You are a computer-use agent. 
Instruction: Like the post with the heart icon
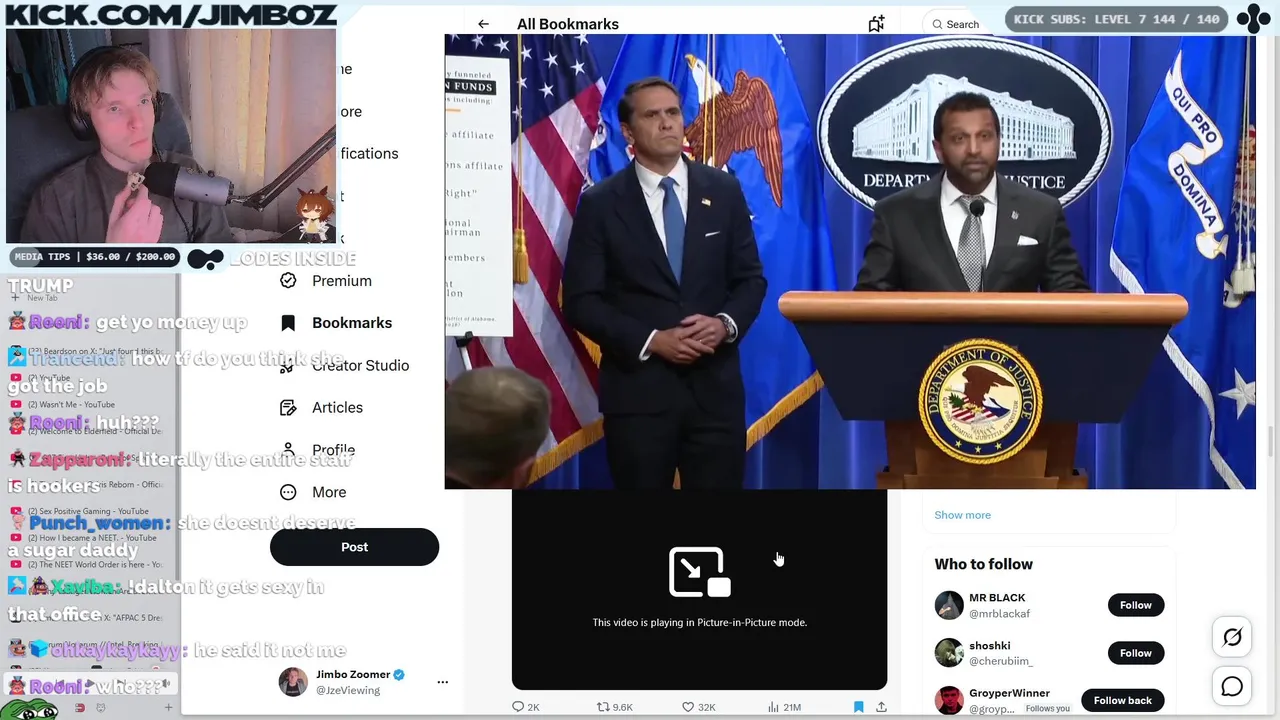[688, 707]
